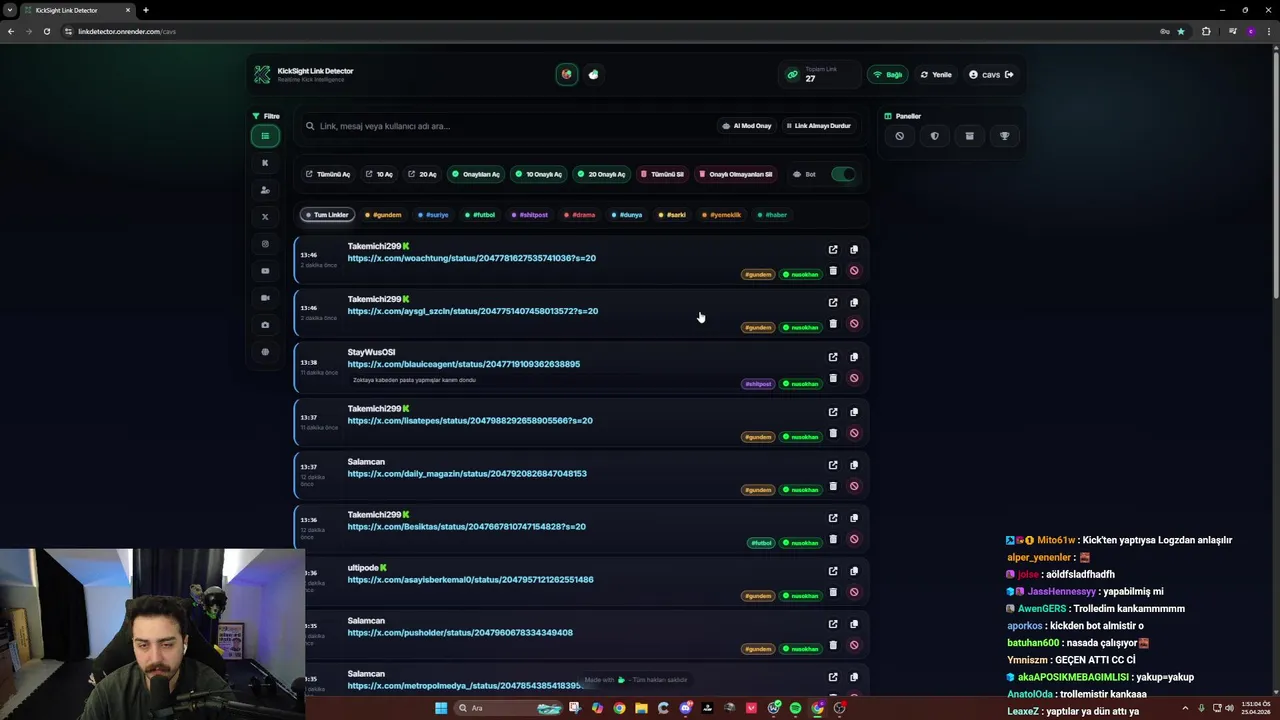
Task: Click the 20 Onaylı Aç button
Action: (x=601, y=174)
